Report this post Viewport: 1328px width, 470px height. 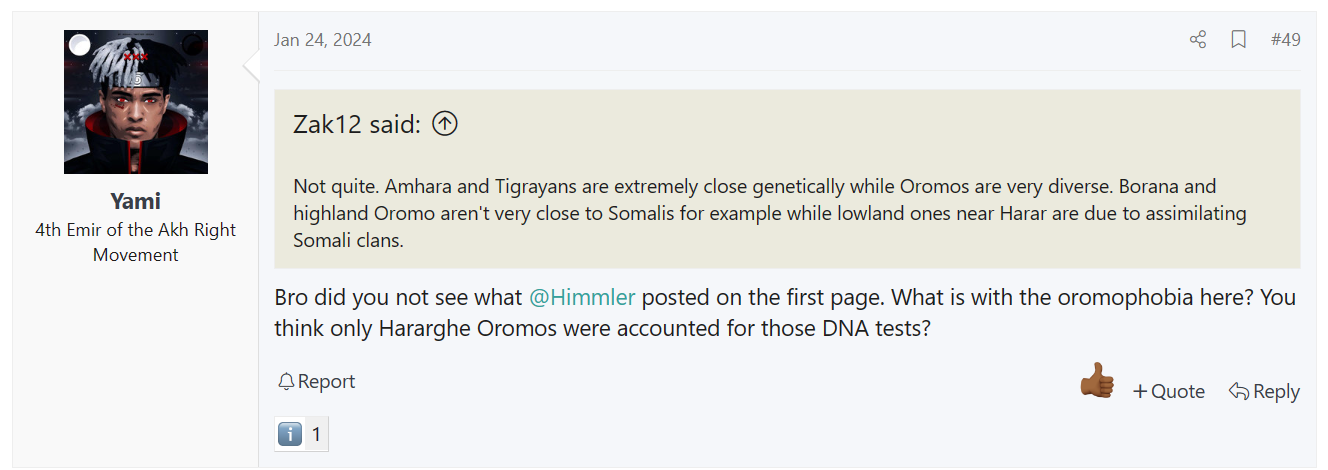[x=316, y=382]
